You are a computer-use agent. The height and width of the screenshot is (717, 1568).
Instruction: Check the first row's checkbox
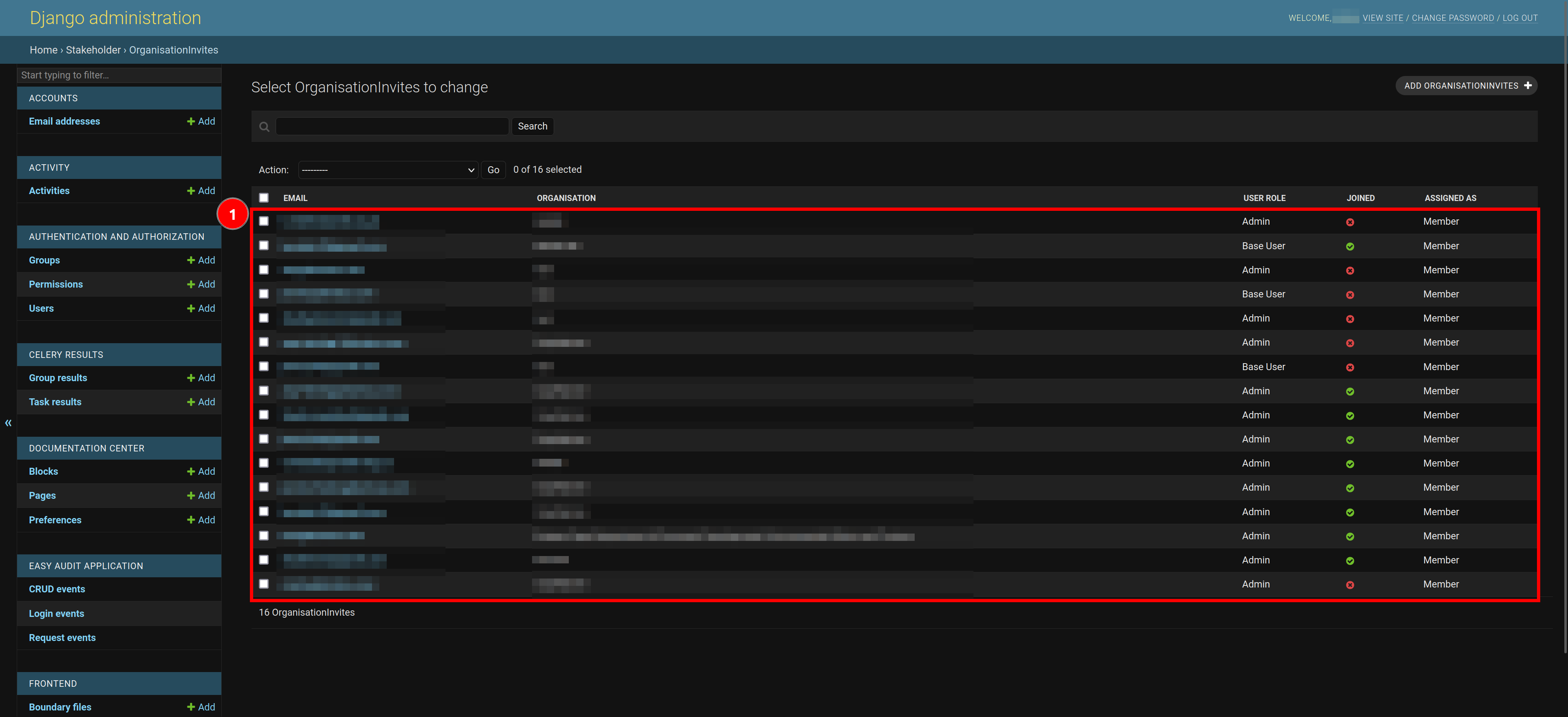(263, 221)
